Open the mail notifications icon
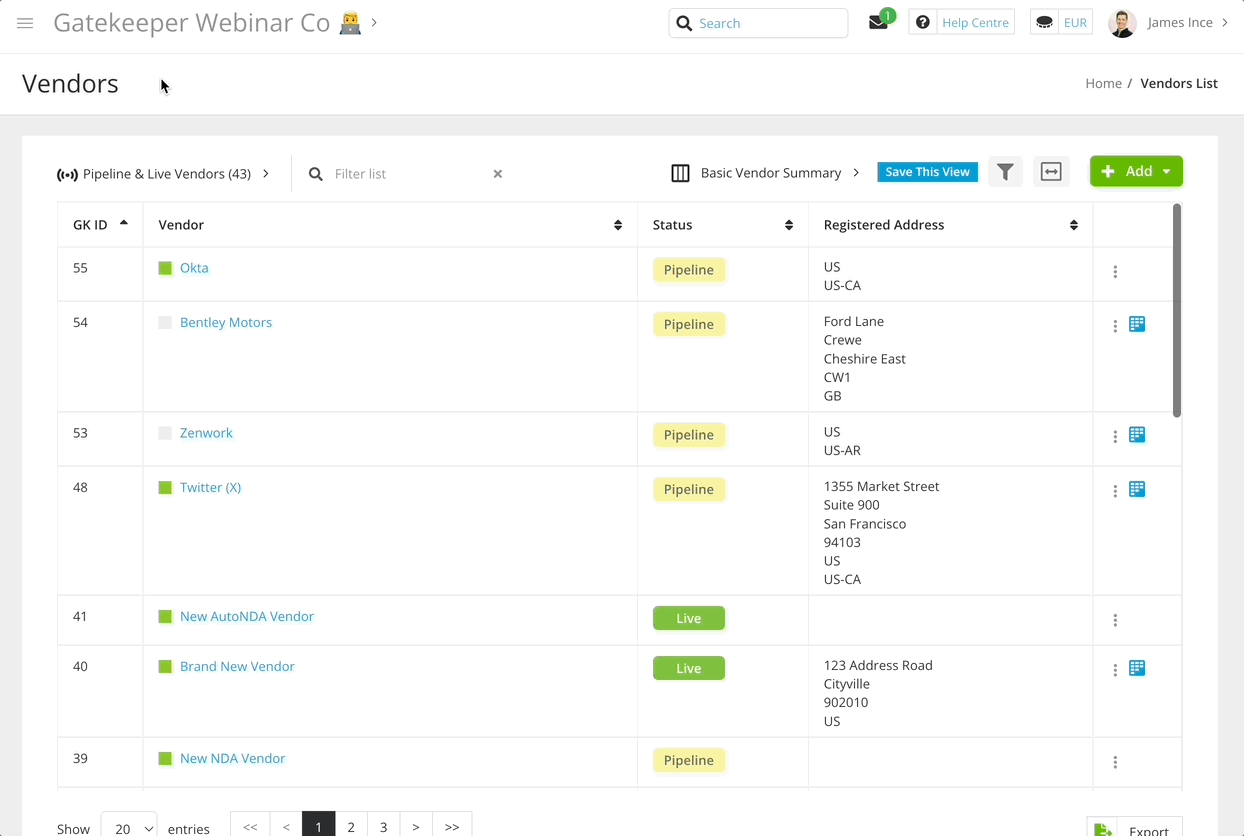The width and height of the screenshot is (1244, 836). pyautogui.click(x=878, y=23)
